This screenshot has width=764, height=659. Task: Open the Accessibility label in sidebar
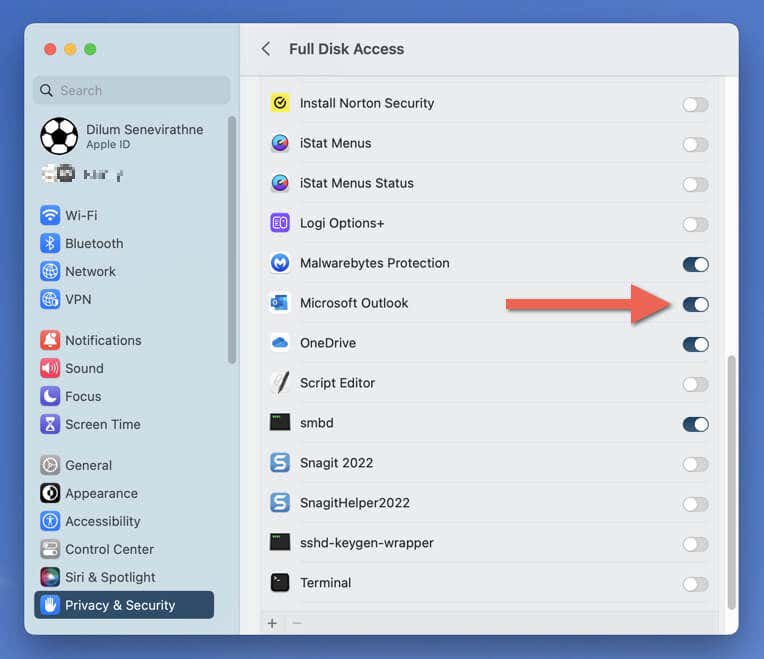[103, 521]
